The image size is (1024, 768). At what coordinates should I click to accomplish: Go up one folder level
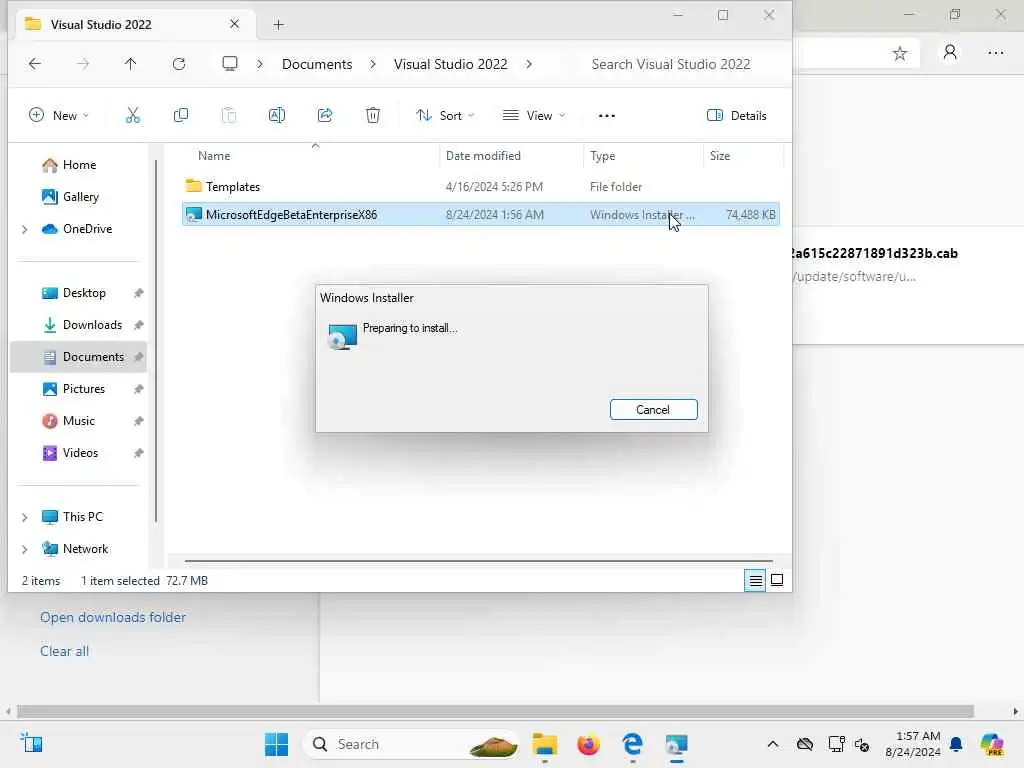[131, 63]
